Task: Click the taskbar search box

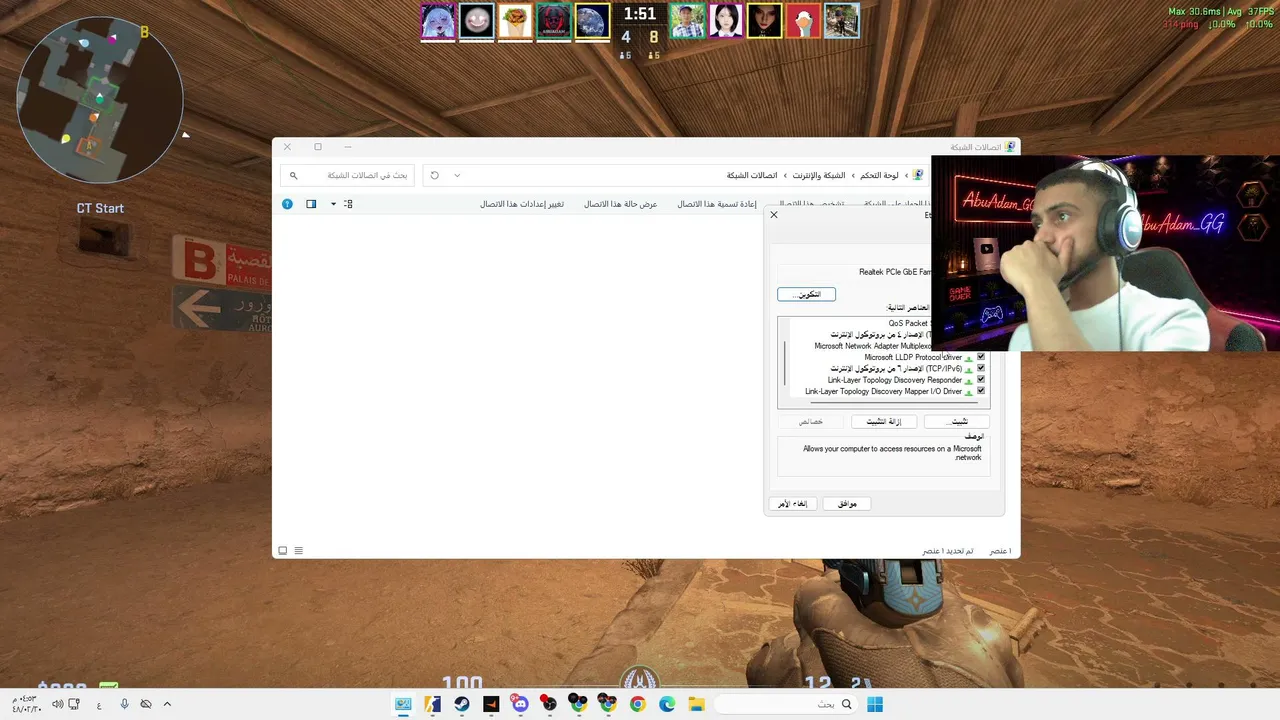Action: tap(786, 704)
